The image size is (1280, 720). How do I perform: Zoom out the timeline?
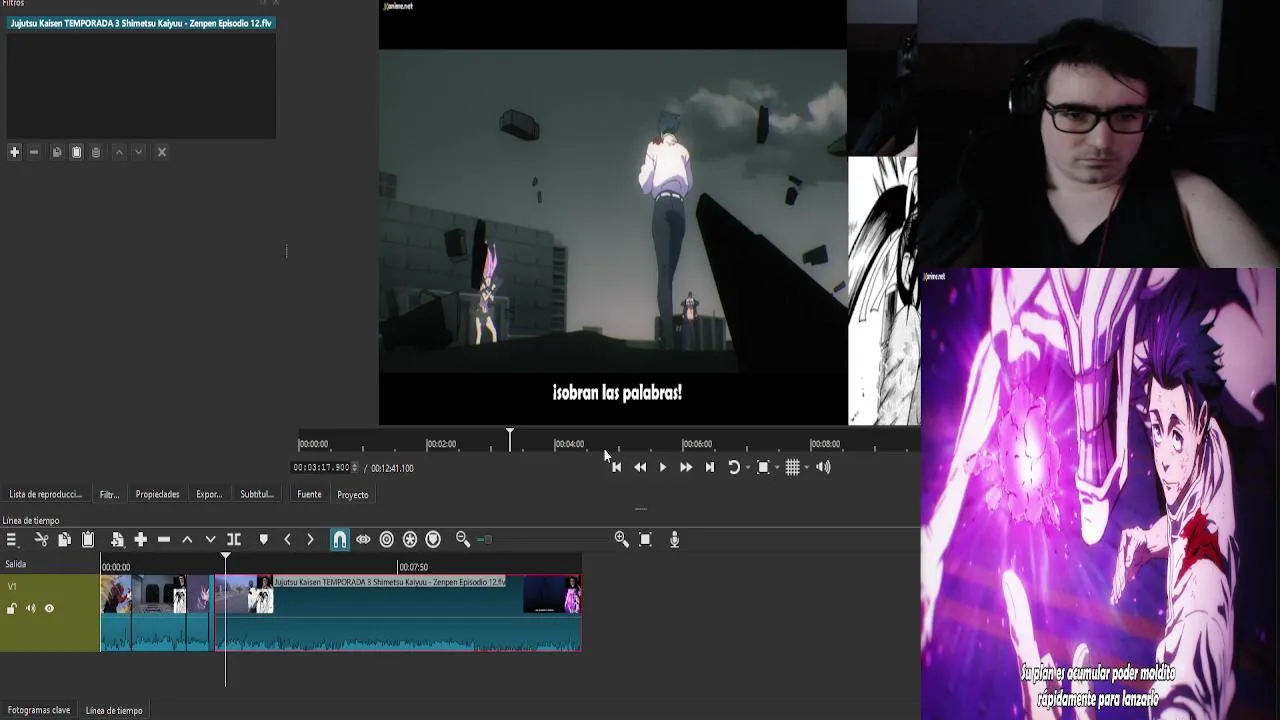click(463, 539)
